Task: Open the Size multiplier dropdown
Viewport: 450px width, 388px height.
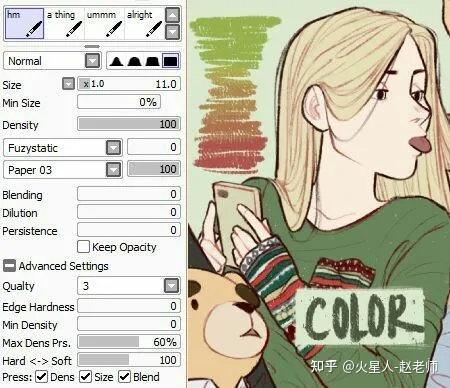Action: [68, 84]
